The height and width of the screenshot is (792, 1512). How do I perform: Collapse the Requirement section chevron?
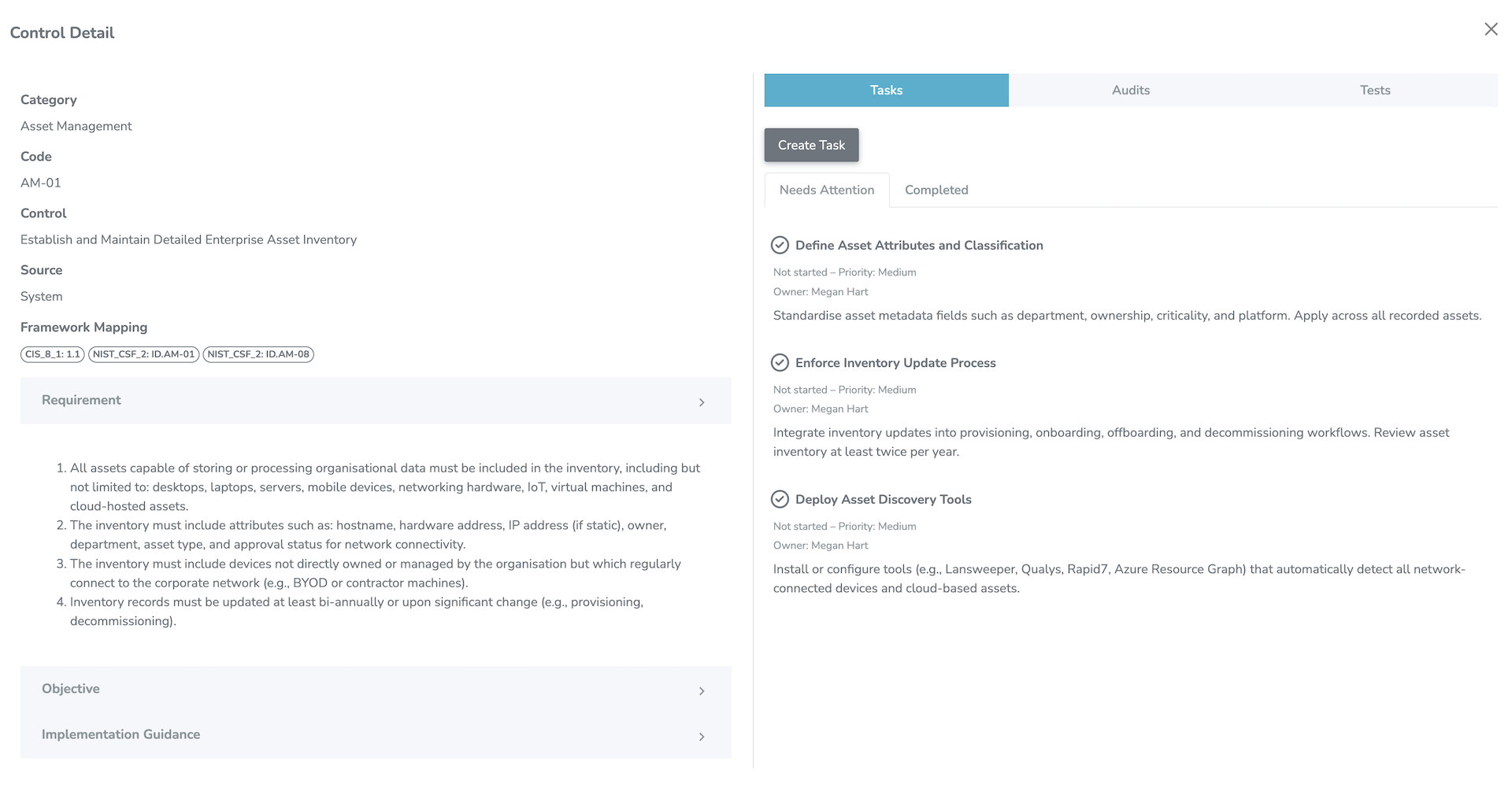pyautogui.click(x=702, y=402)
